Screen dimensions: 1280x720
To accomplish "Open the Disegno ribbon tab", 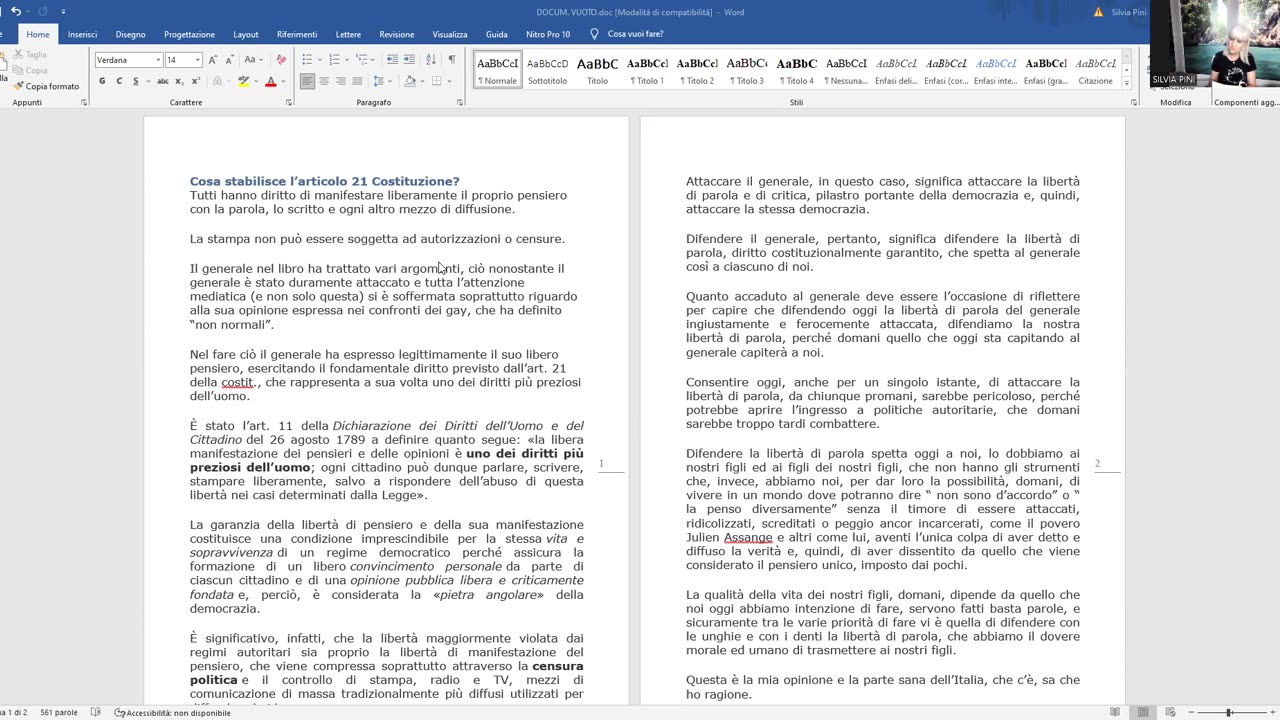I will (130, 34).
